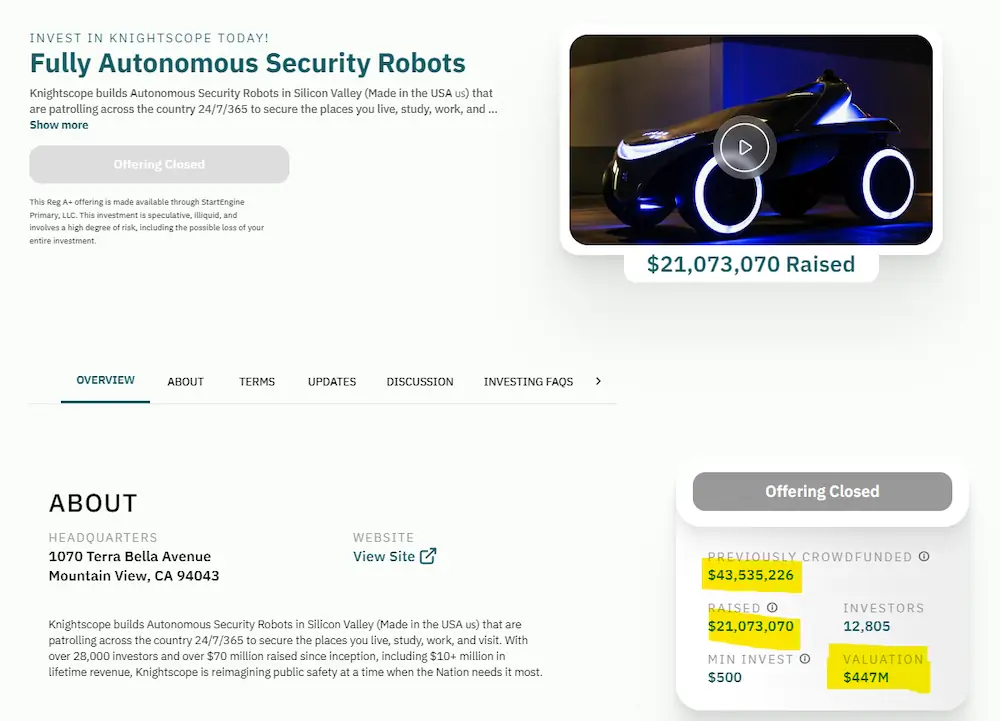Open the Discussion tab
1000x721 pixels.
420,382
